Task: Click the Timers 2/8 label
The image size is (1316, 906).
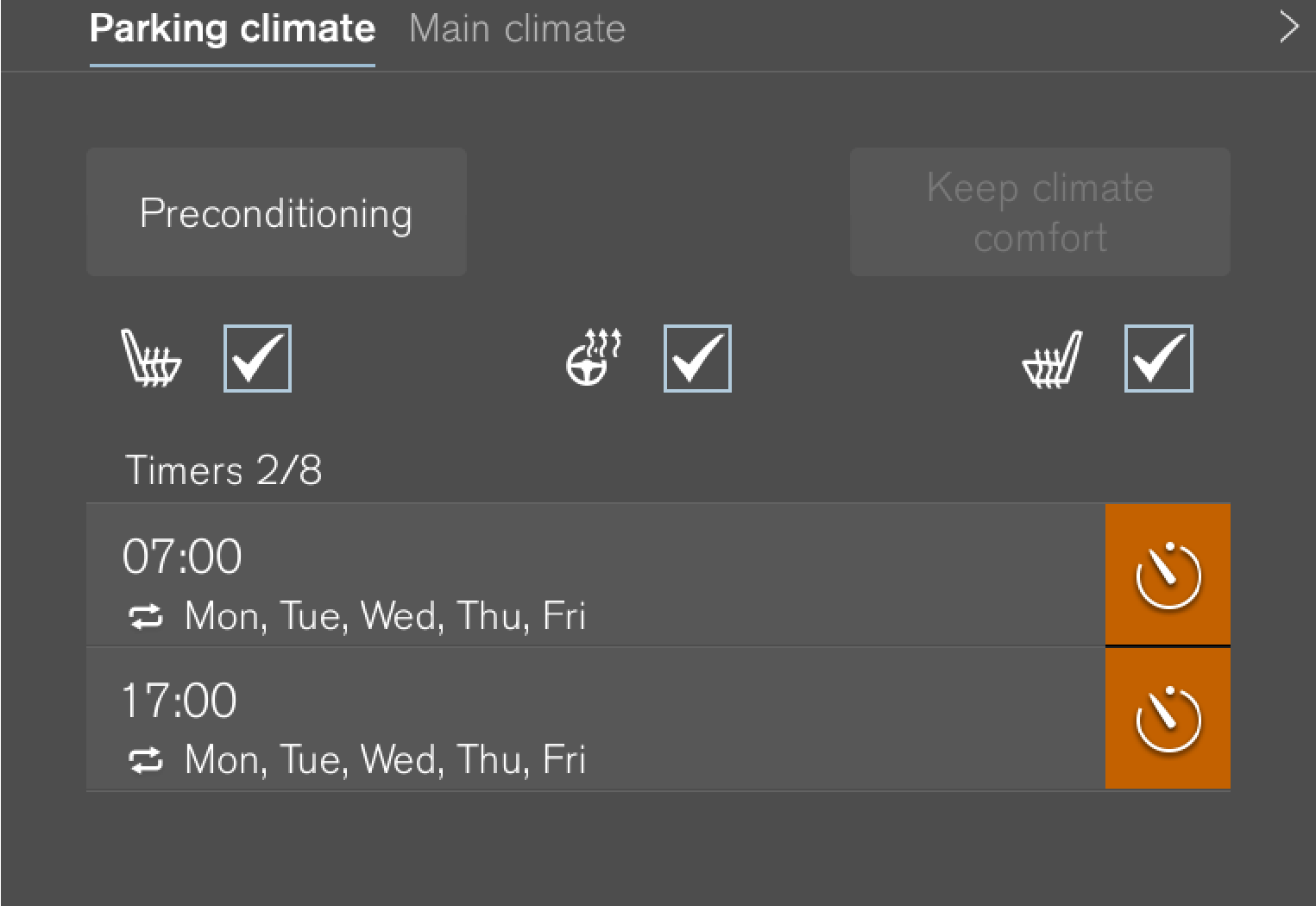Action: (224, 471)
